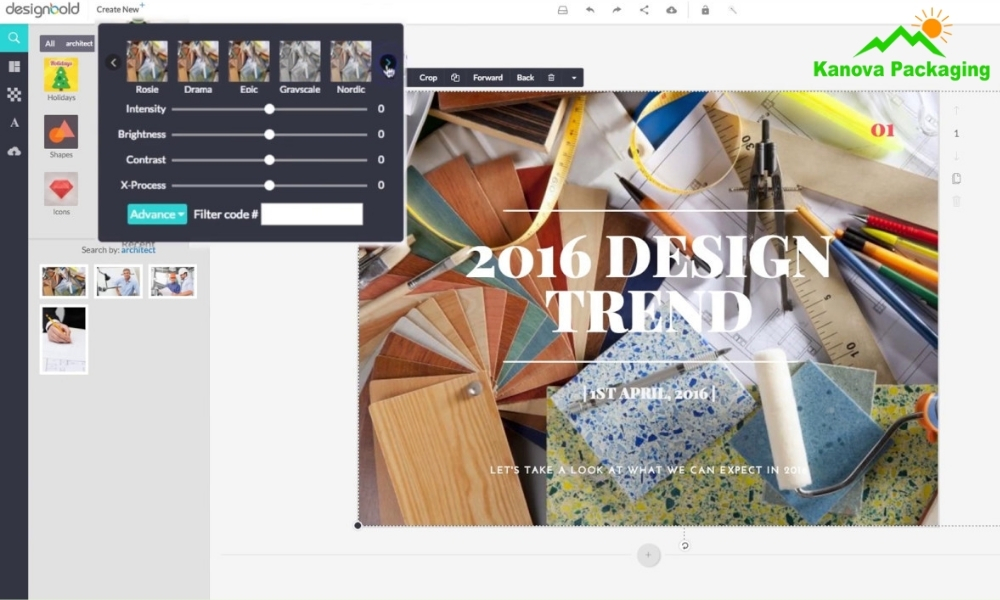Screen dimensions: 1000x600
Task: Click the Contrast slider handle
Action: (x=269, y=160)
